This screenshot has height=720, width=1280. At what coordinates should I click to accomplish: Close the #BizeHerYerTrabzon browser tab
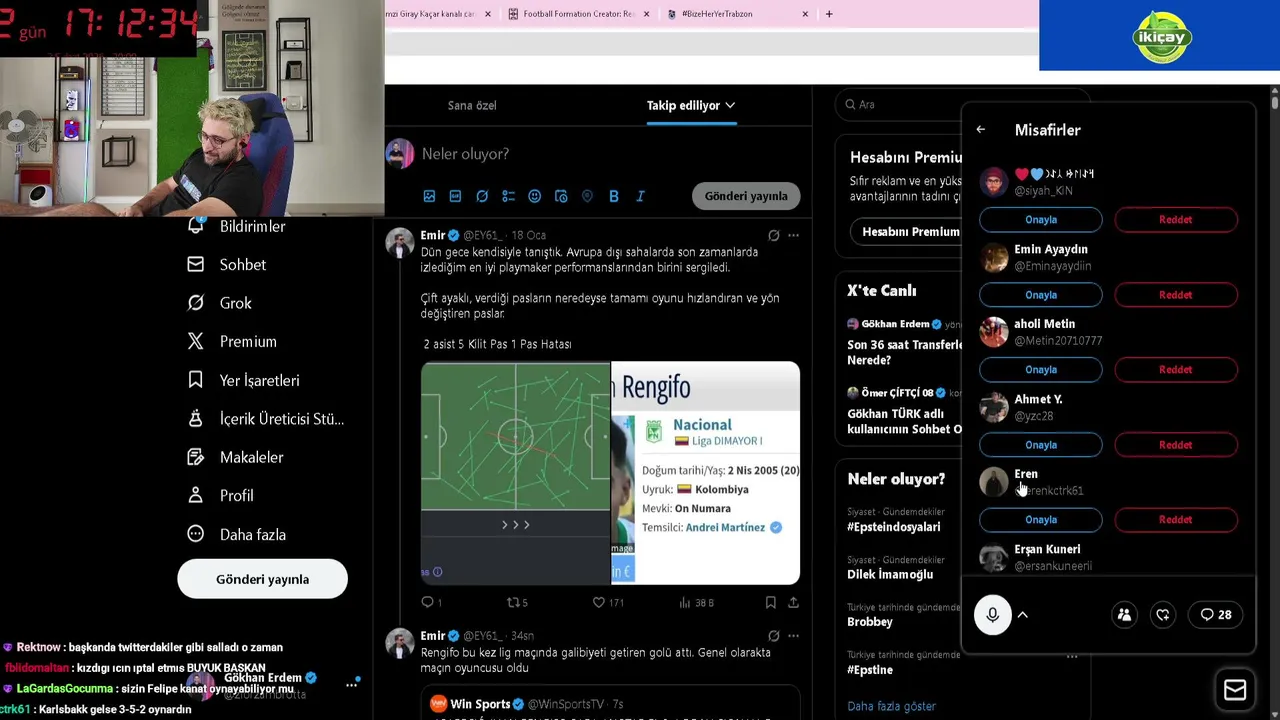coord(805,14)
